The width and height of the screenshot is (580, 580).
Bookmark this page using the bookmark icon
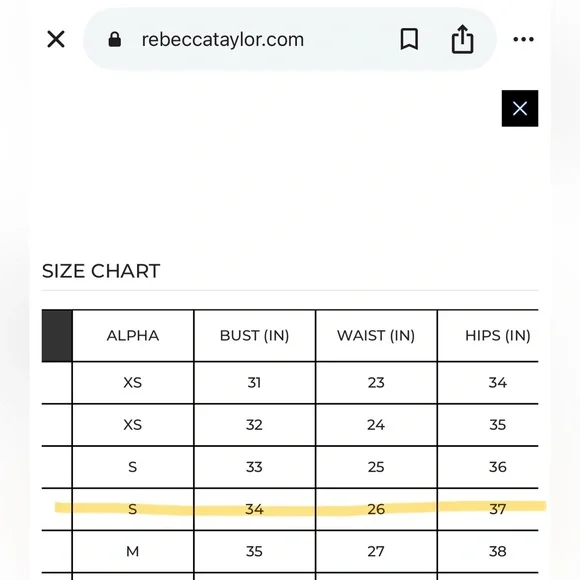click(x=409, y=39)
